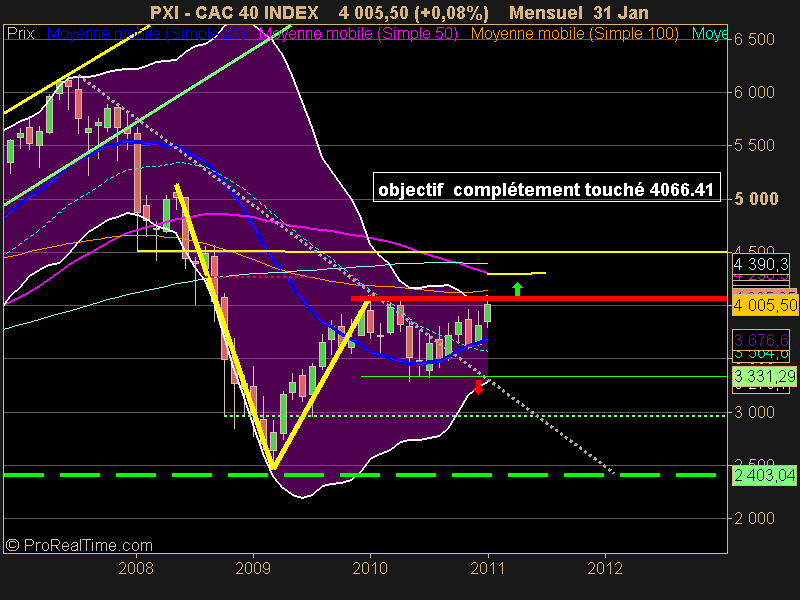Click the objectif complétement touché 4066.41 annotation
Screen dimensions: 800x600
pos(546,188)
